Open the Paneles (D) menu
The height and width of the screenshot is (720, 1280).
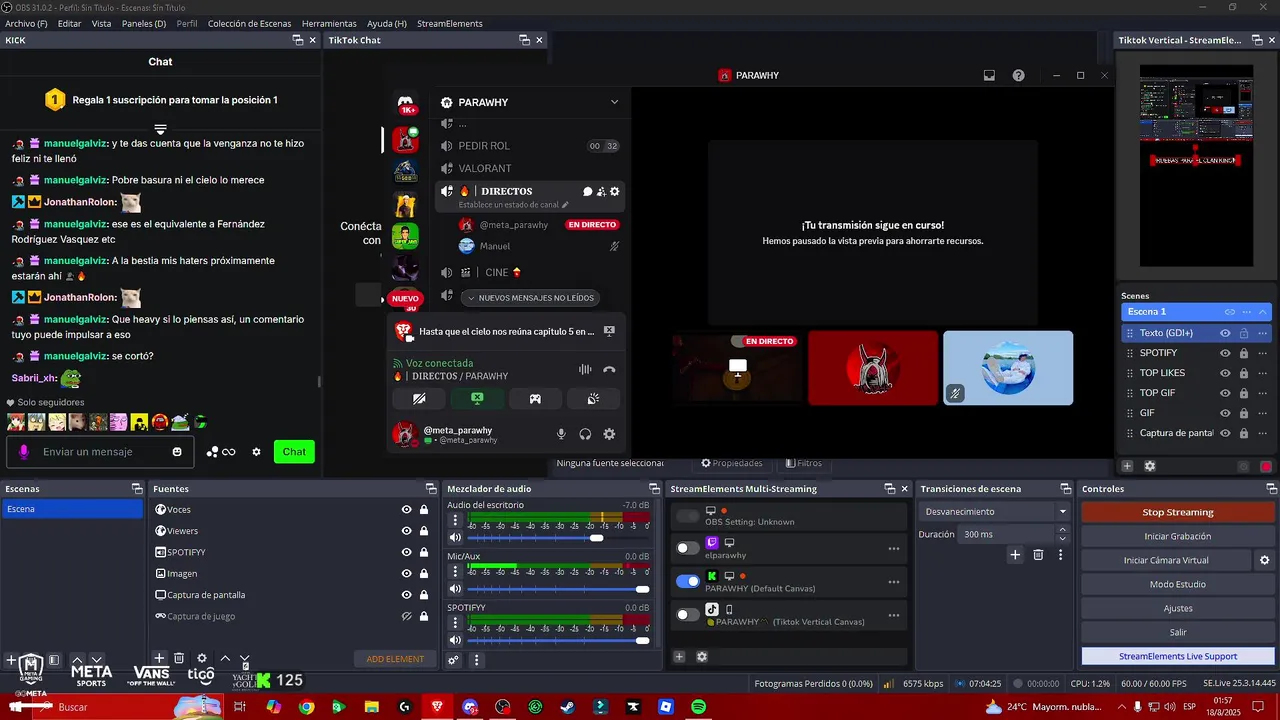tap(144, 23)
